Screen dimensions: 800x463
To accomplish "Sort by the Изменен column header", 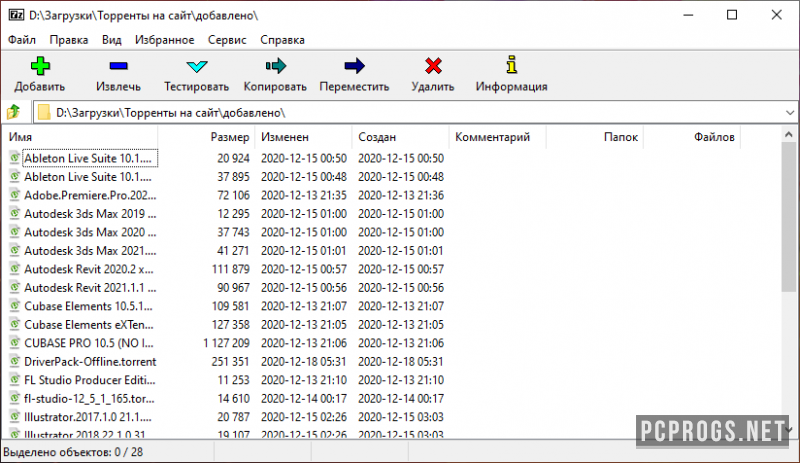I will [x=285, y=137].
